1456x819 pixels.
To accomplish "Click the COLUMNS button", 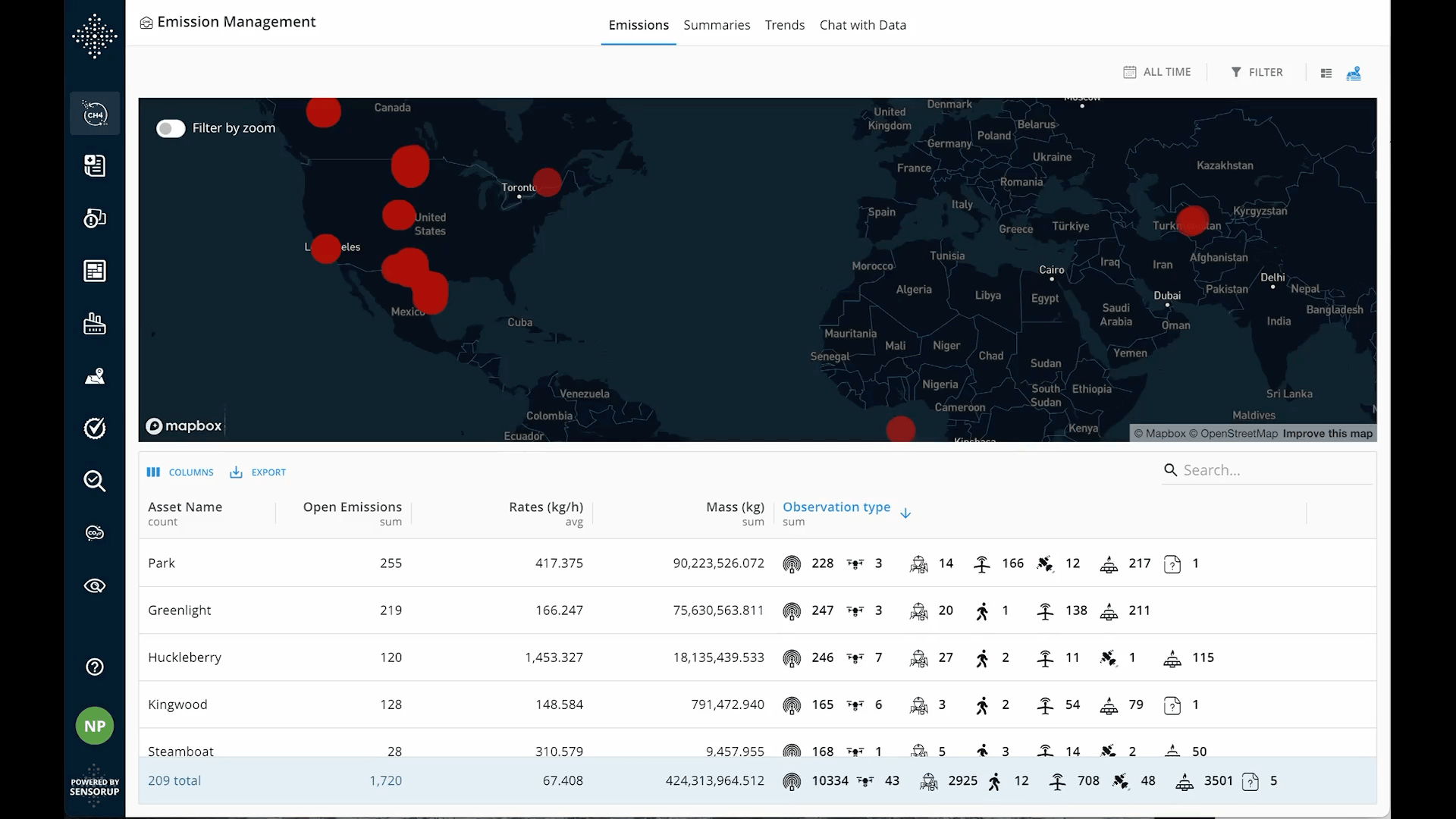I will pyautogui.click(x=180, y=472).
